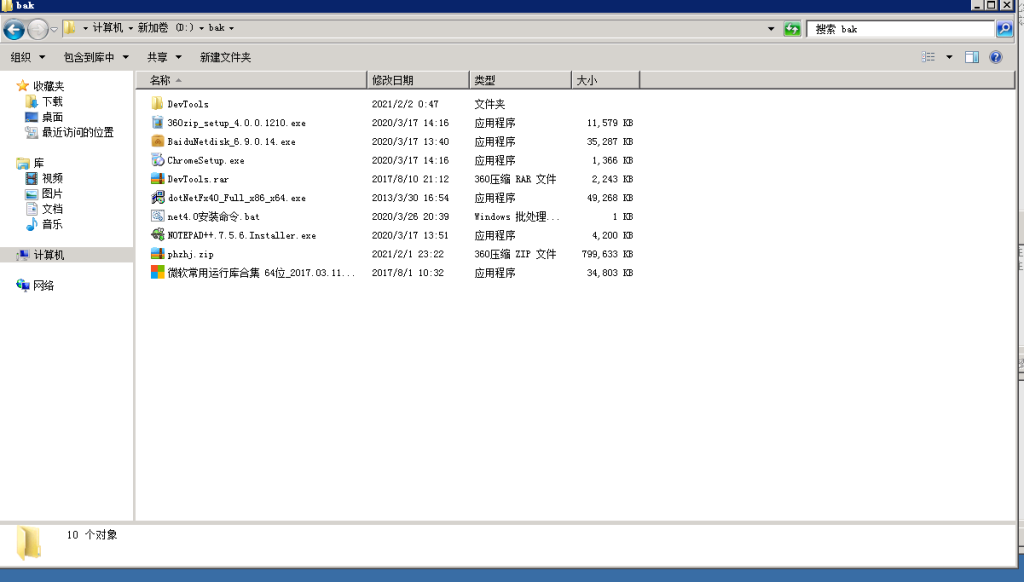Toggle the preview pane icon

[972, 57]
